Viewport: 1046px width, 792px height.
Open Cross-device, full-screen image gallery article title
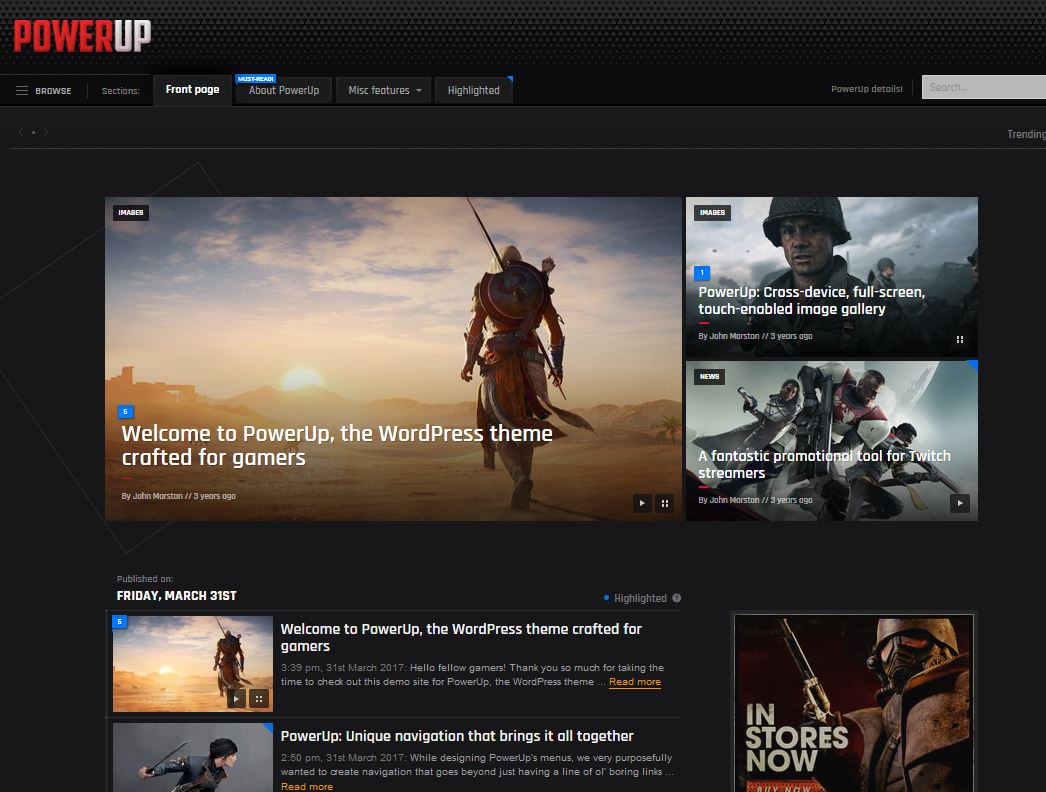click(x=811, y=300)
